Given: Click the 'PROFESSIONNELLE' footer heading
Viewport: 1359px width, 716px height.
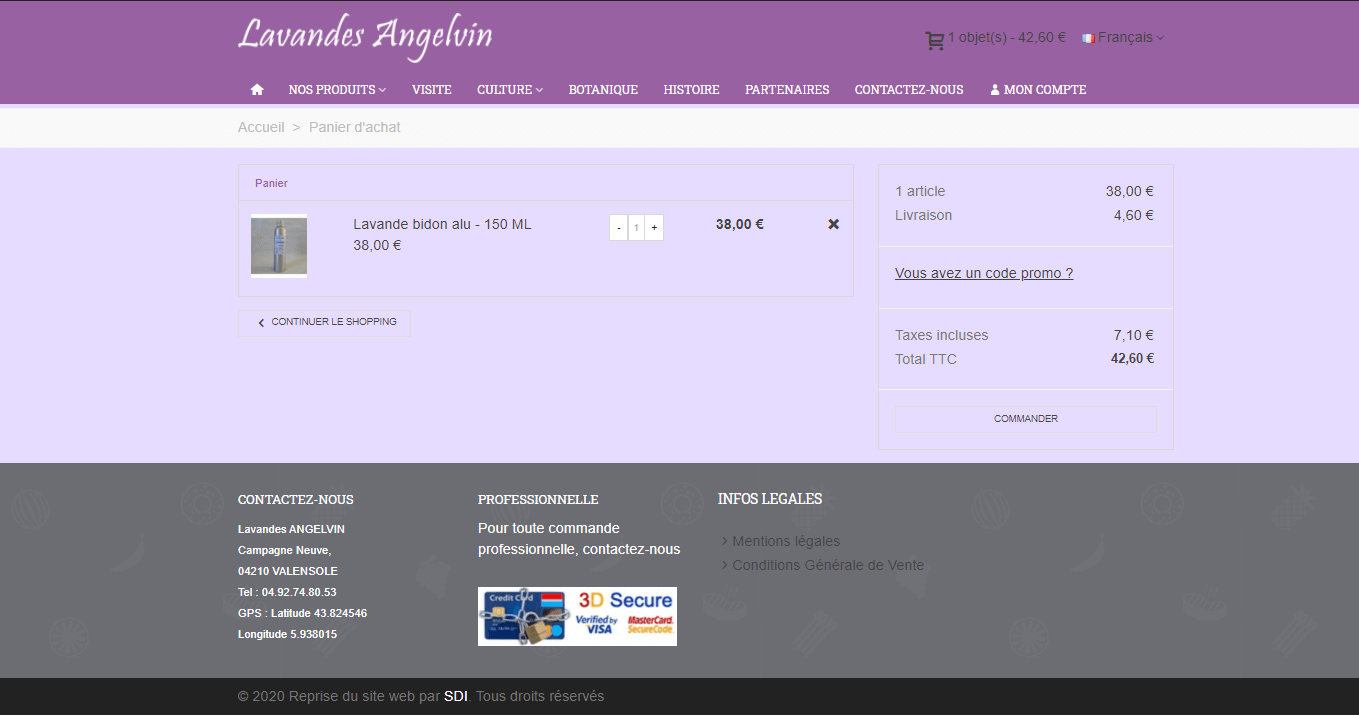Looking at the screenshot, I should [x=538, y=499].
